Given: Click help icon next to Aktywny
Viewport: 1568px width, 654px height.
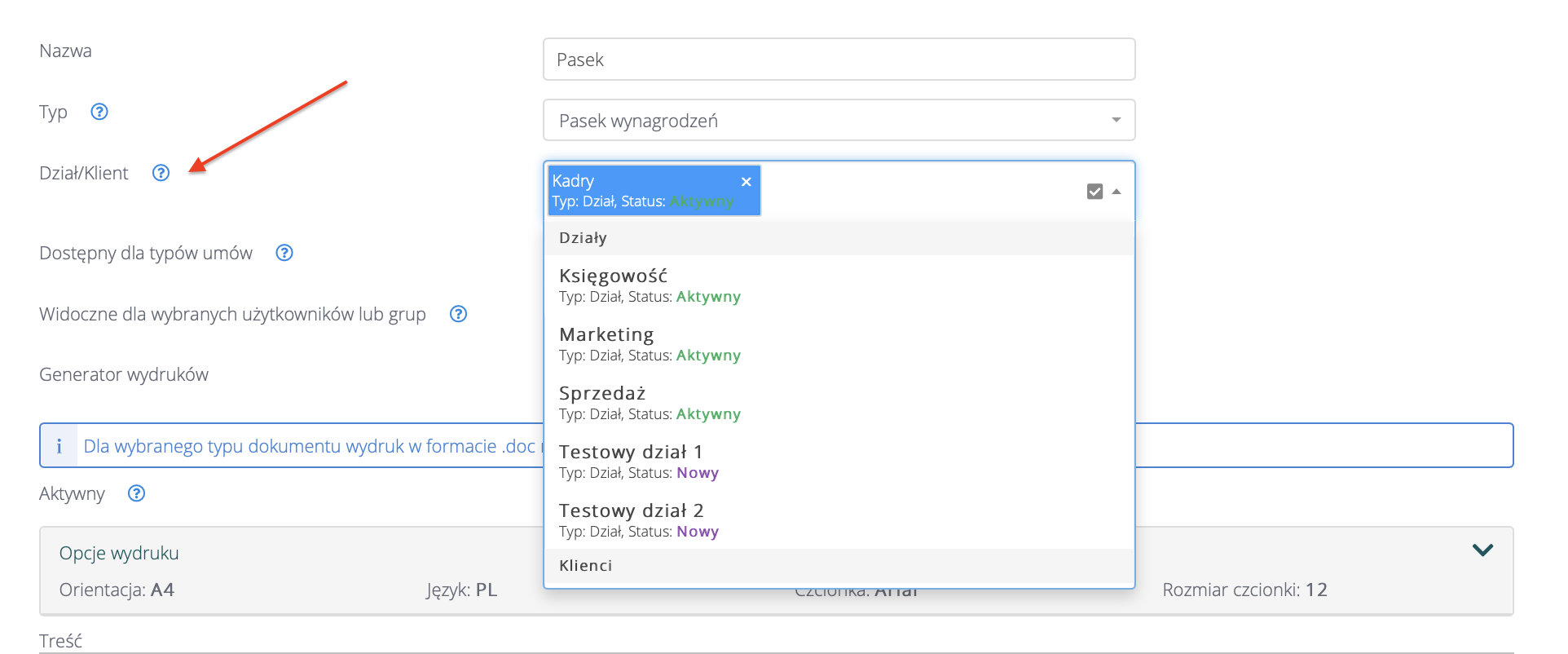Looking at the screenshot, I should pyautogui.click(x=137, y=493).
